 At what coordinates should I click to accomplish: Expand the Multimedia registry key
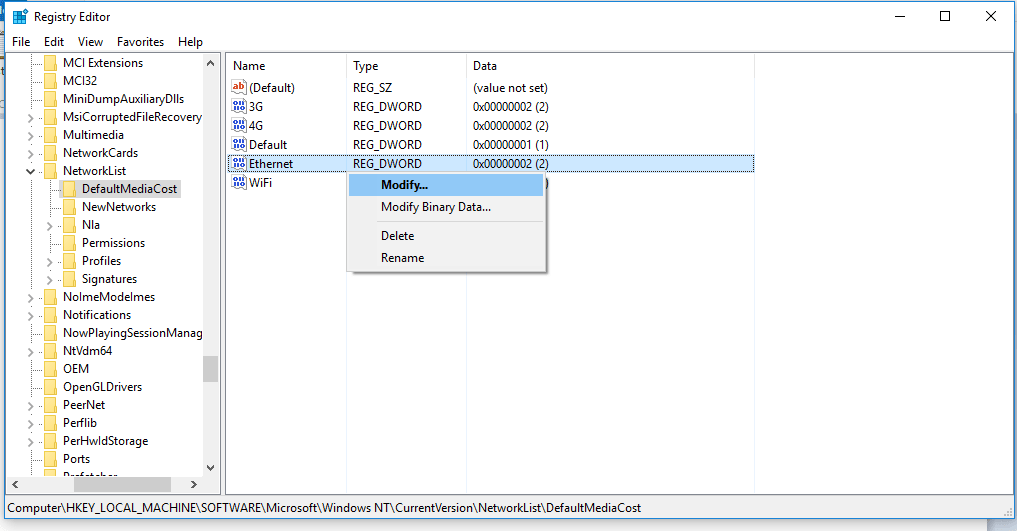pyautogui.click(x=31, y=135)
